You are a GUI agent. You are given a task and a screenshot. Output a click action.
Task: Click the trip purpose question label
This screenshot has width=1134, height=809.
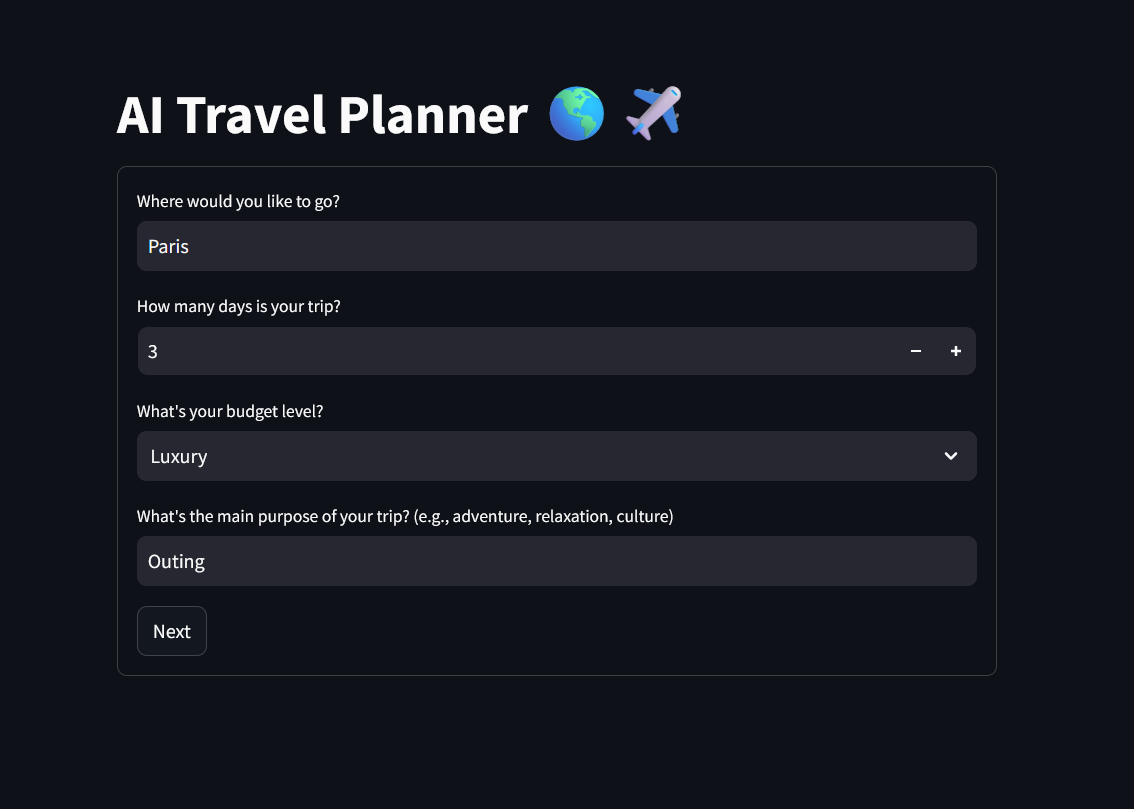click(405, 516)
